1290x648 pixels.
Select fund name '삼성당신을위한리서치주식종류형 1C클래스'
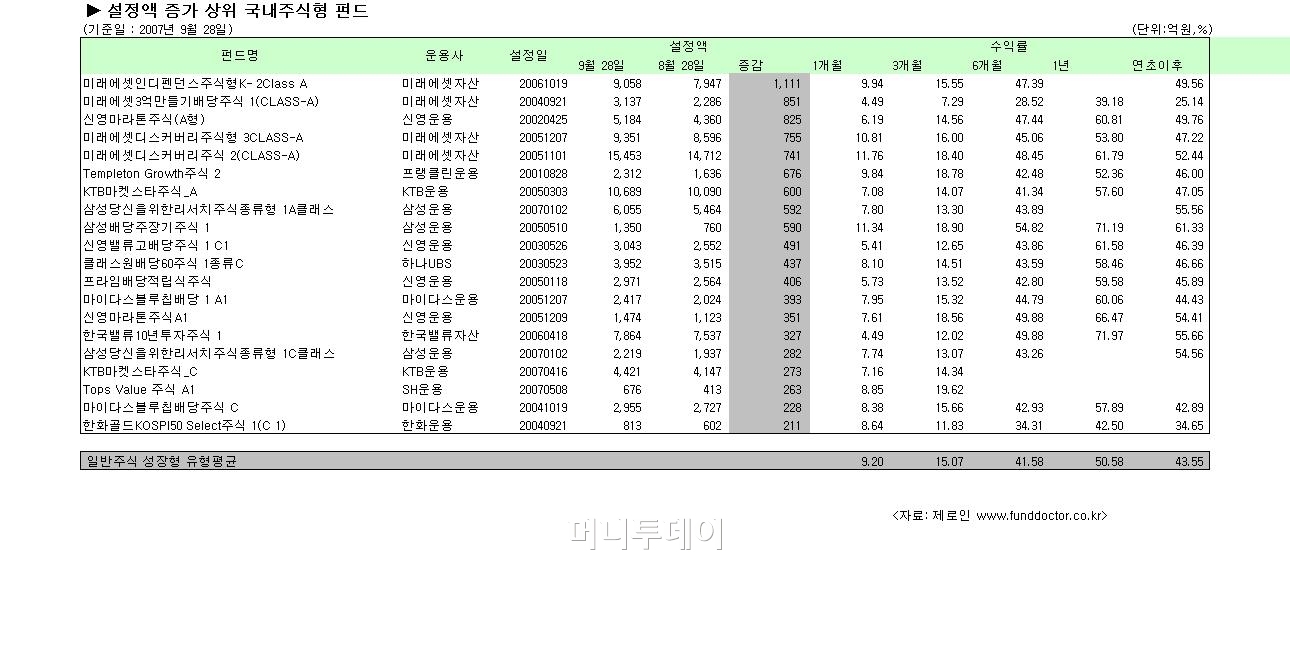(x=208, y=354)
